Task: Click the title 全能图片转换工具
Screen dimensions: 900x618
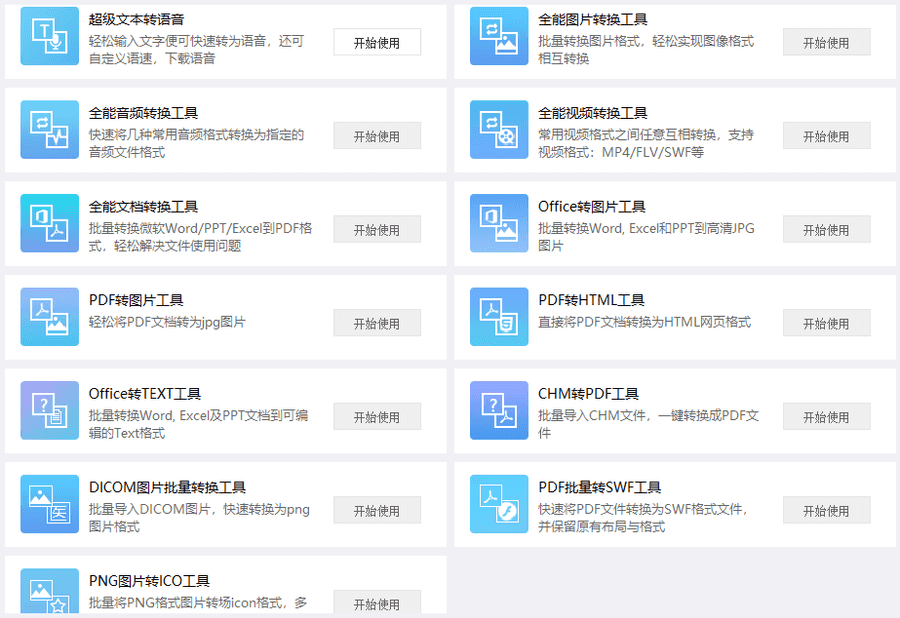Action: [x=593, y=20]
